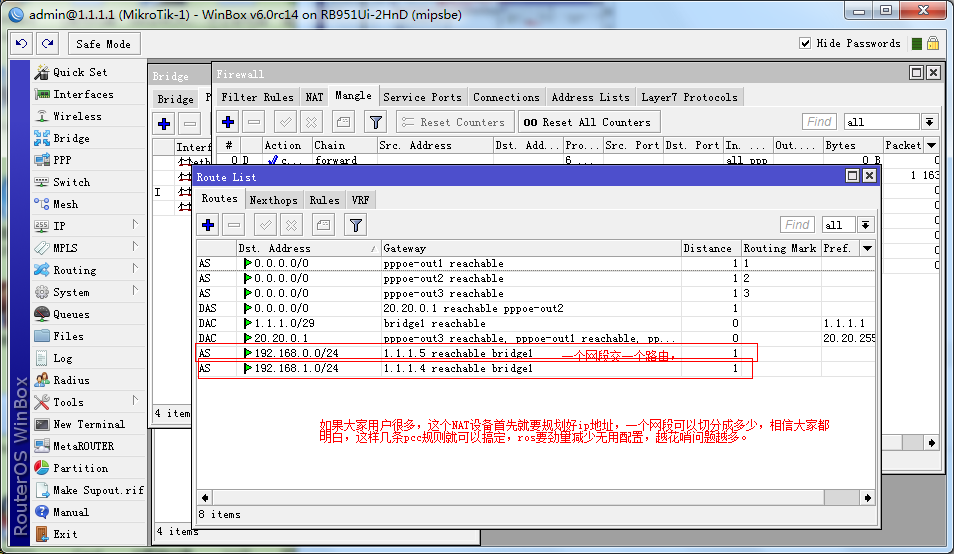The height and width of the screenshot is (554, 954).
Task: Switch to the NAT tab in Firewall
Action: point(314,97)
